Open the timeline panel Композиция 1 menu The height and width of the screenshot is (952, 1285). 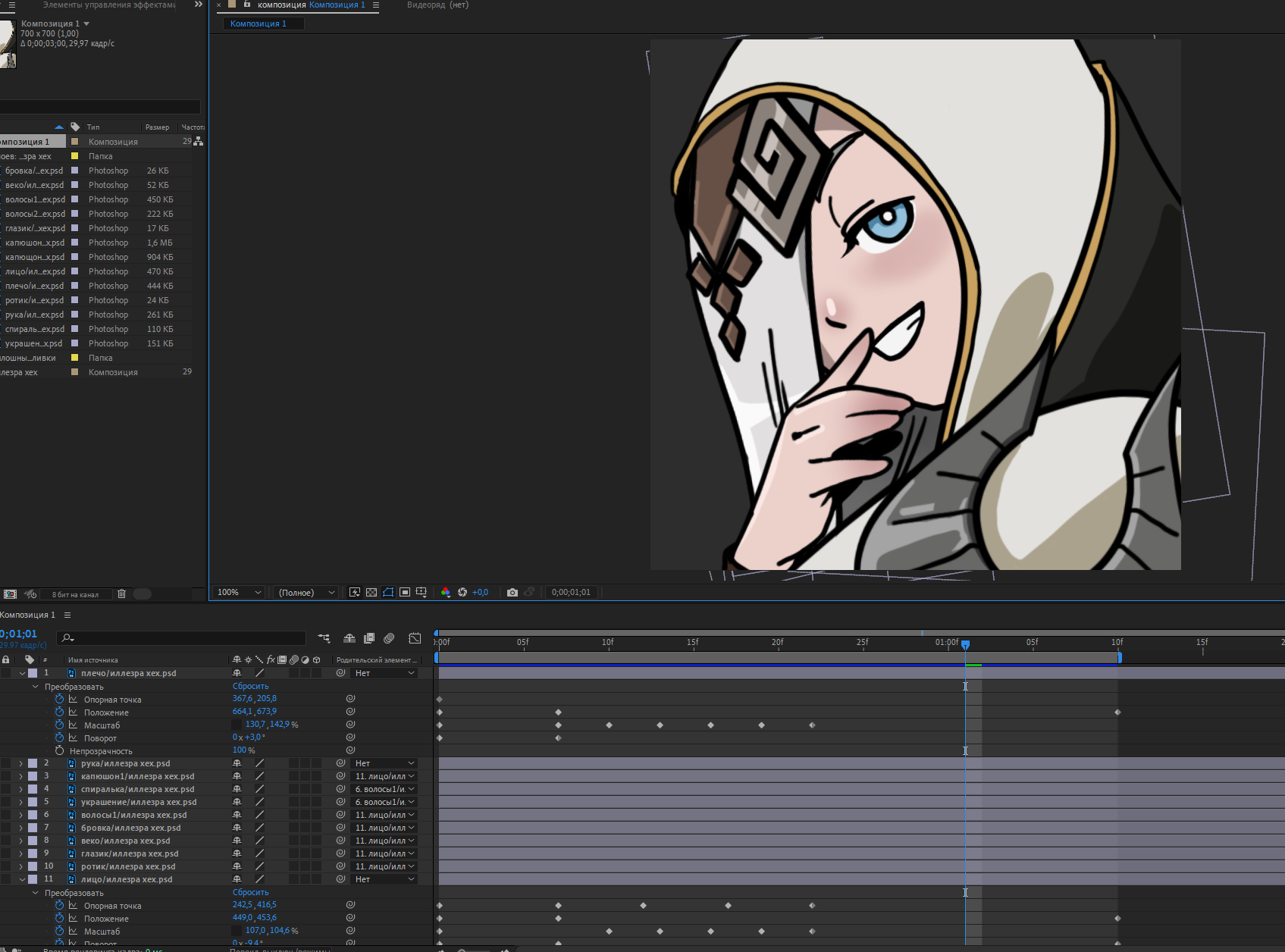click(x=67, y=615)
